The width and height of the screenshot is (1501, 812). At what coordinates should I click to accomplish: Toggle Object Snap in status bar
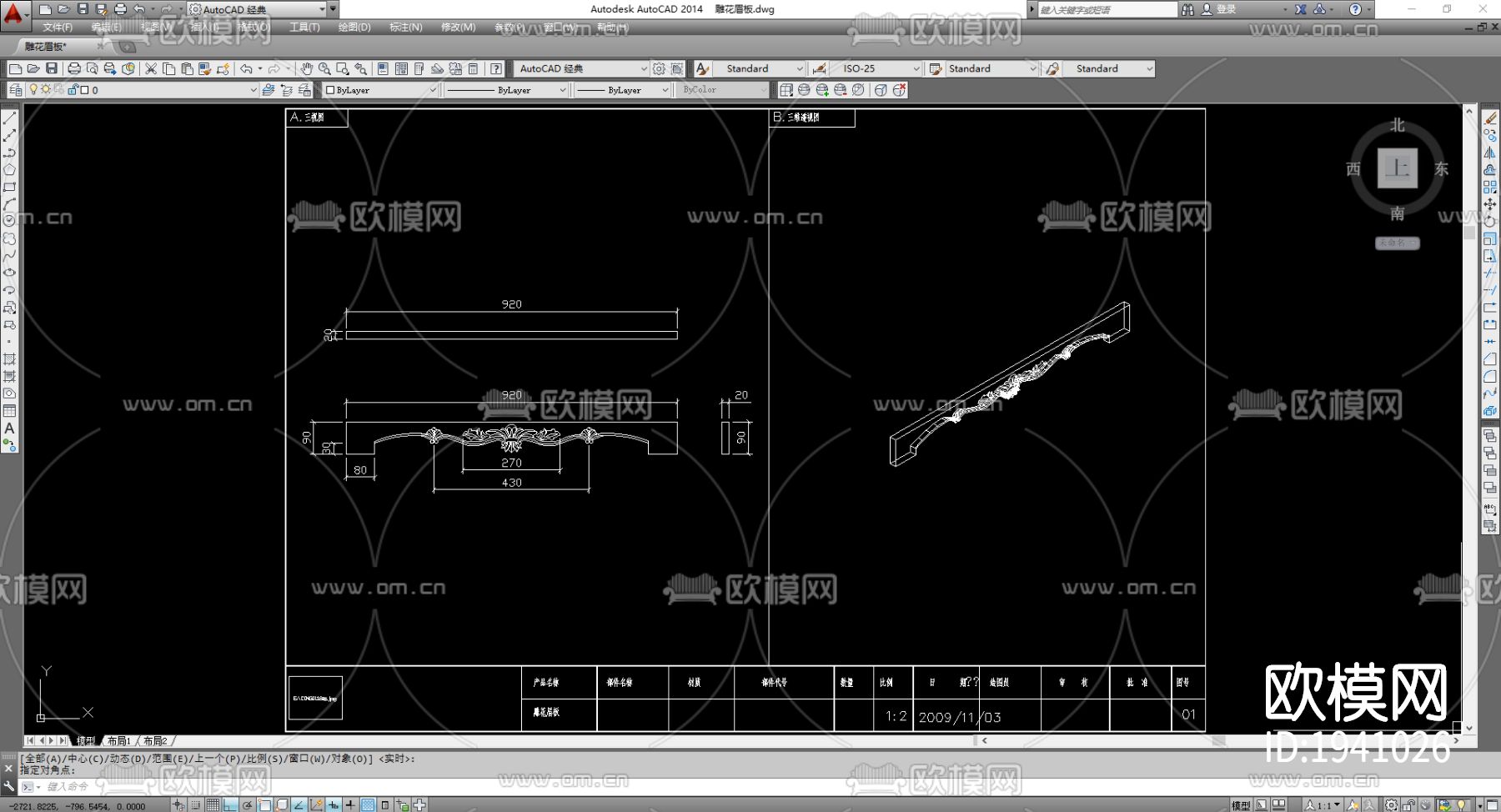point(264,804)
